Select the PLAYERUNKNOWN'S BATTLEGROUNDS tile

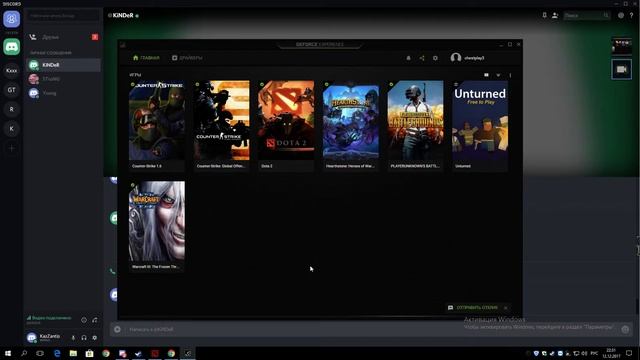pos(415,125)
